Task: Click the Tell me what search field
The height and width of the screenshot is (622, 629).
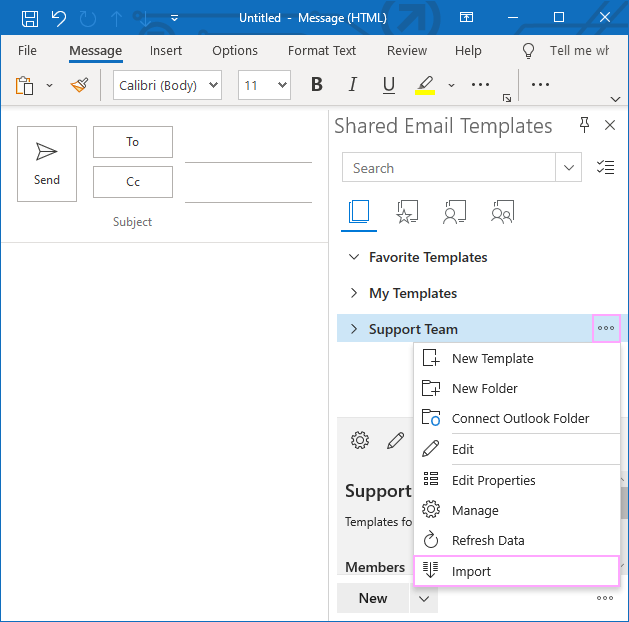Action: (x=579, y=51)
